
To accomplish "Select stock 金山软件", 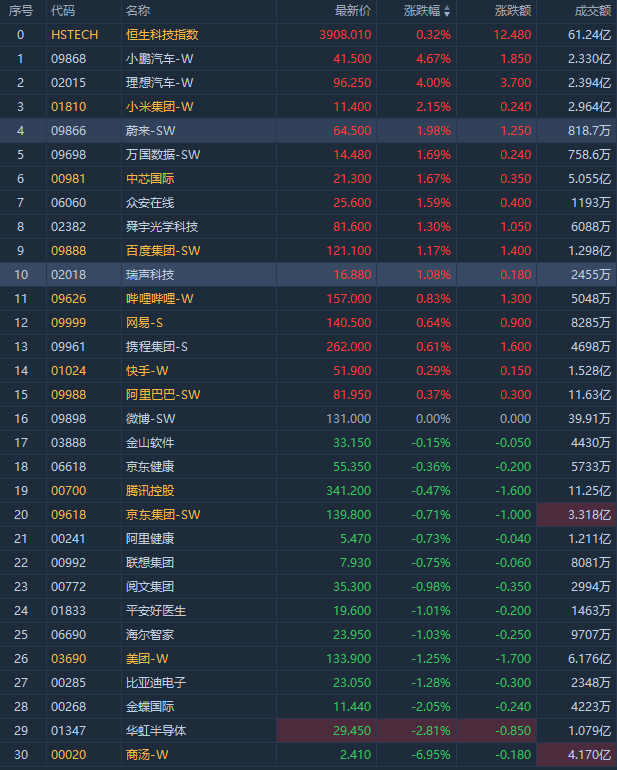I will coord(150,443).
